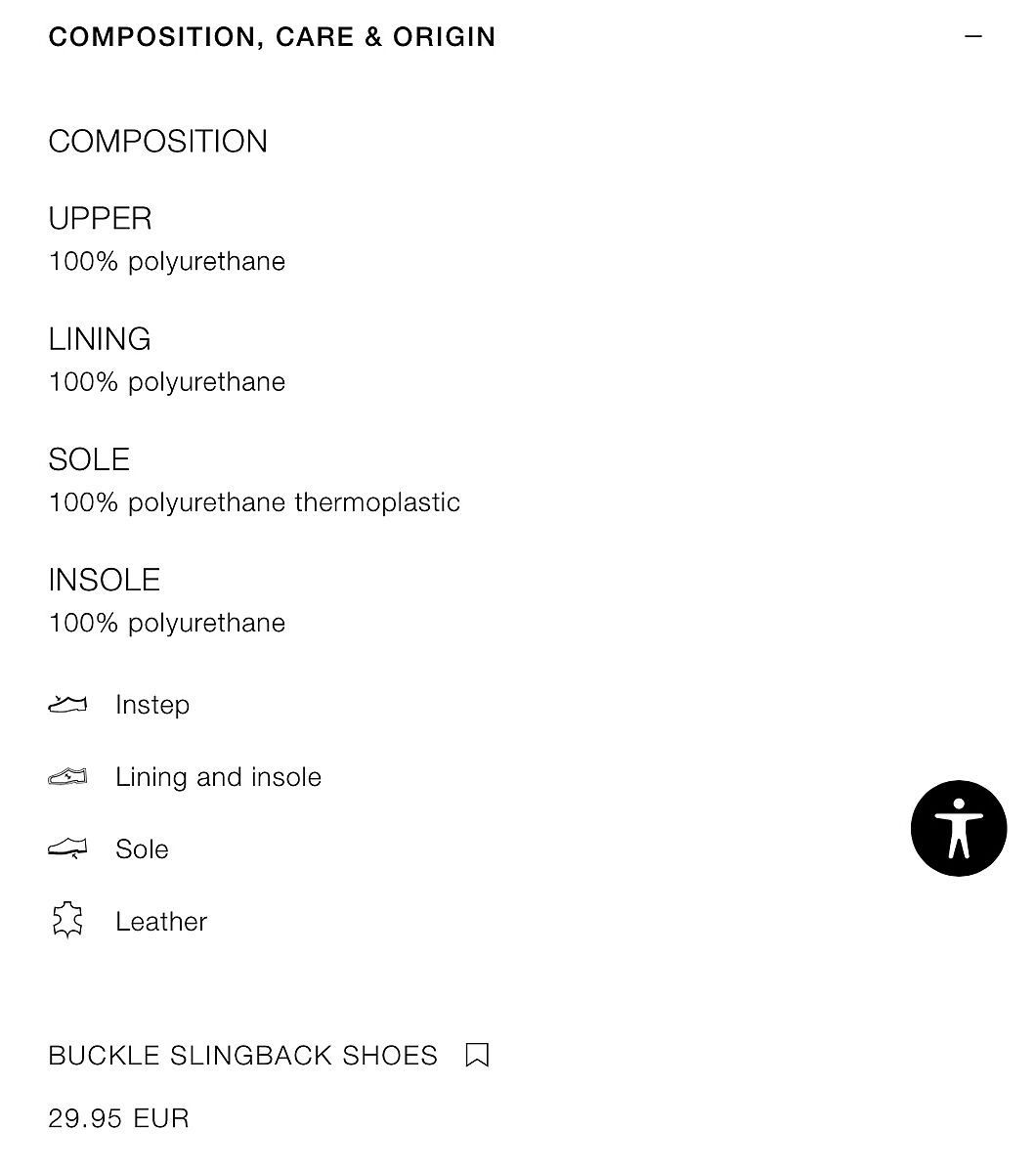Viewport: 1036px width, 1173px height.
Task: Select the Leather legend label
Action: click(x=161, y=922)
